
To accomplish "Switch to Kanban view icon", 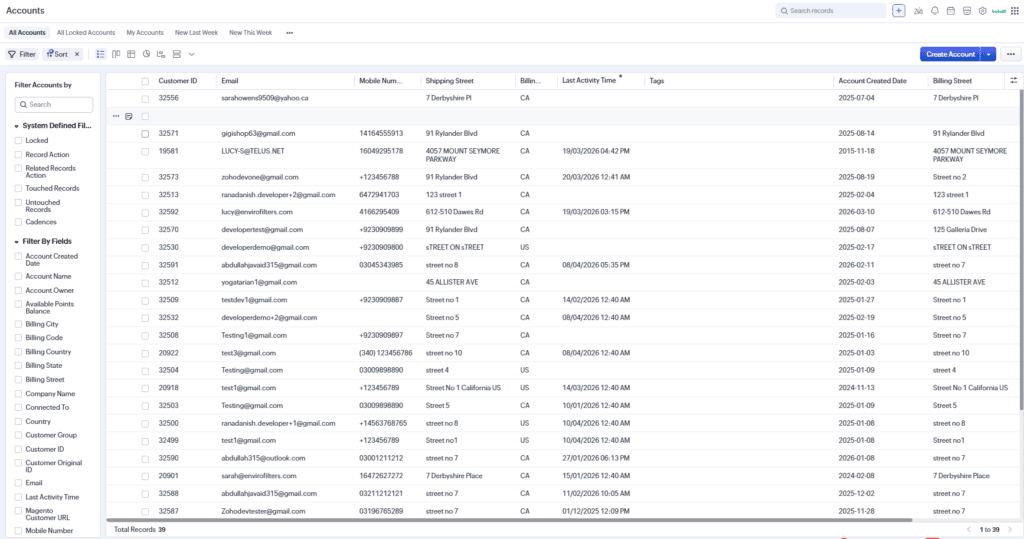I will (116, 54).
